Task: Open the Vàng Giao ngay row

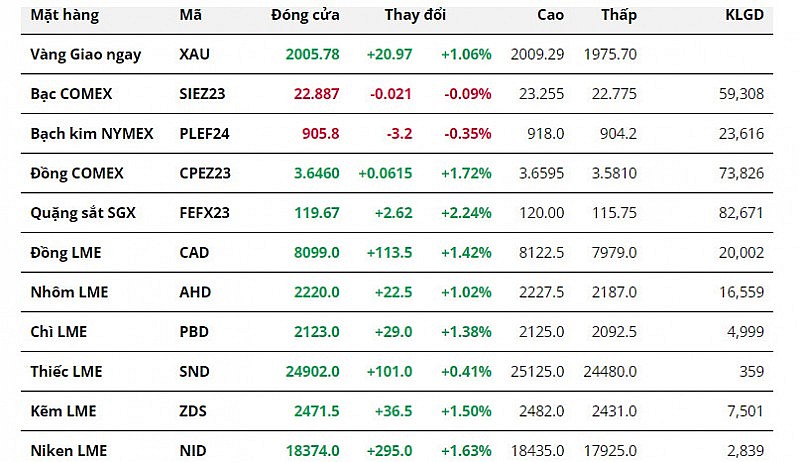Action: [86, 54]
